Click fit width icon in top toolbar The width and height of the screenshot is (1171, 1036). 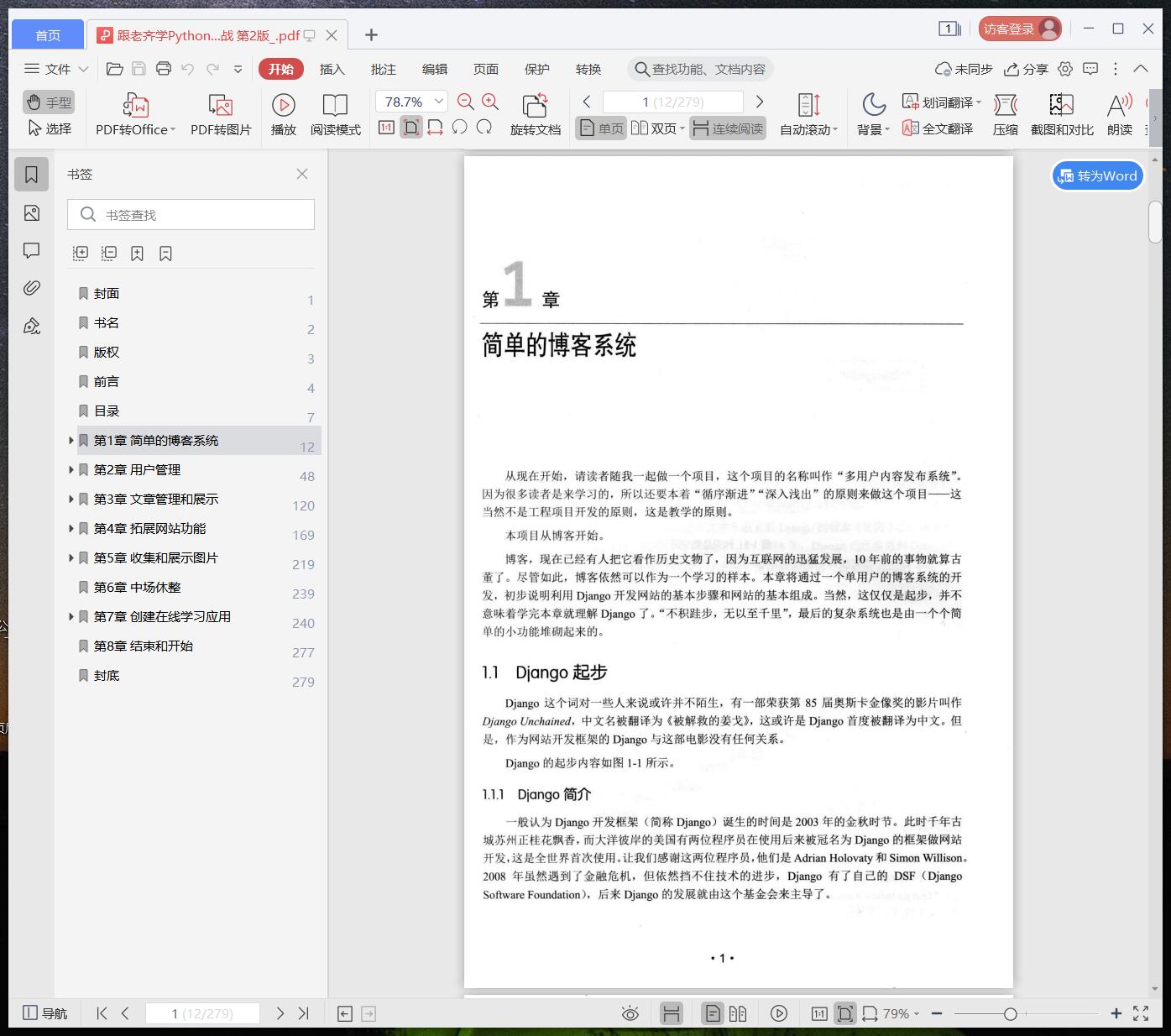coord(435,128)
